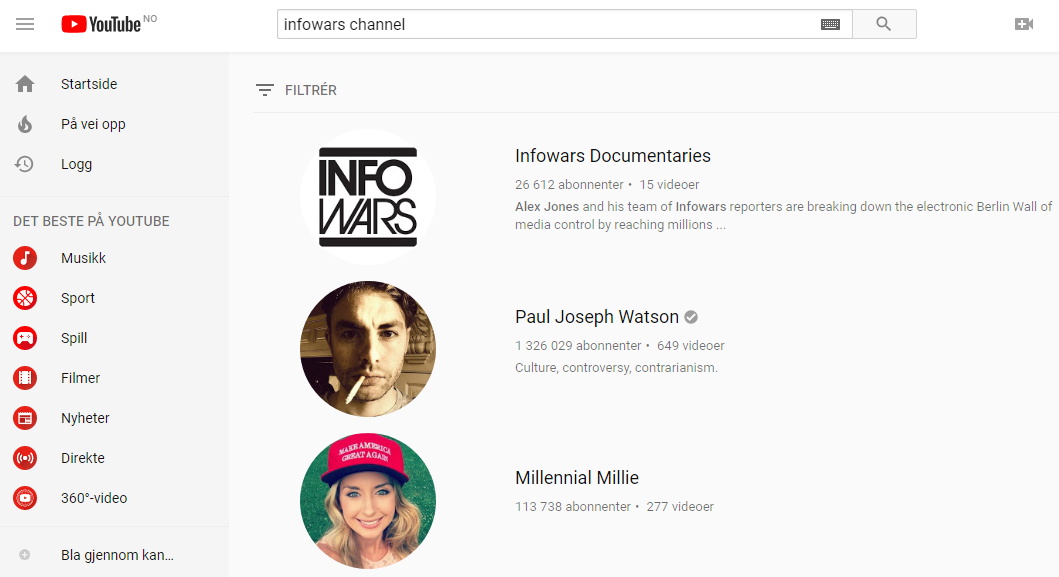Click Paul Joseph Watson's avatar
The image size is (1059, 577).
click(368, 349)
